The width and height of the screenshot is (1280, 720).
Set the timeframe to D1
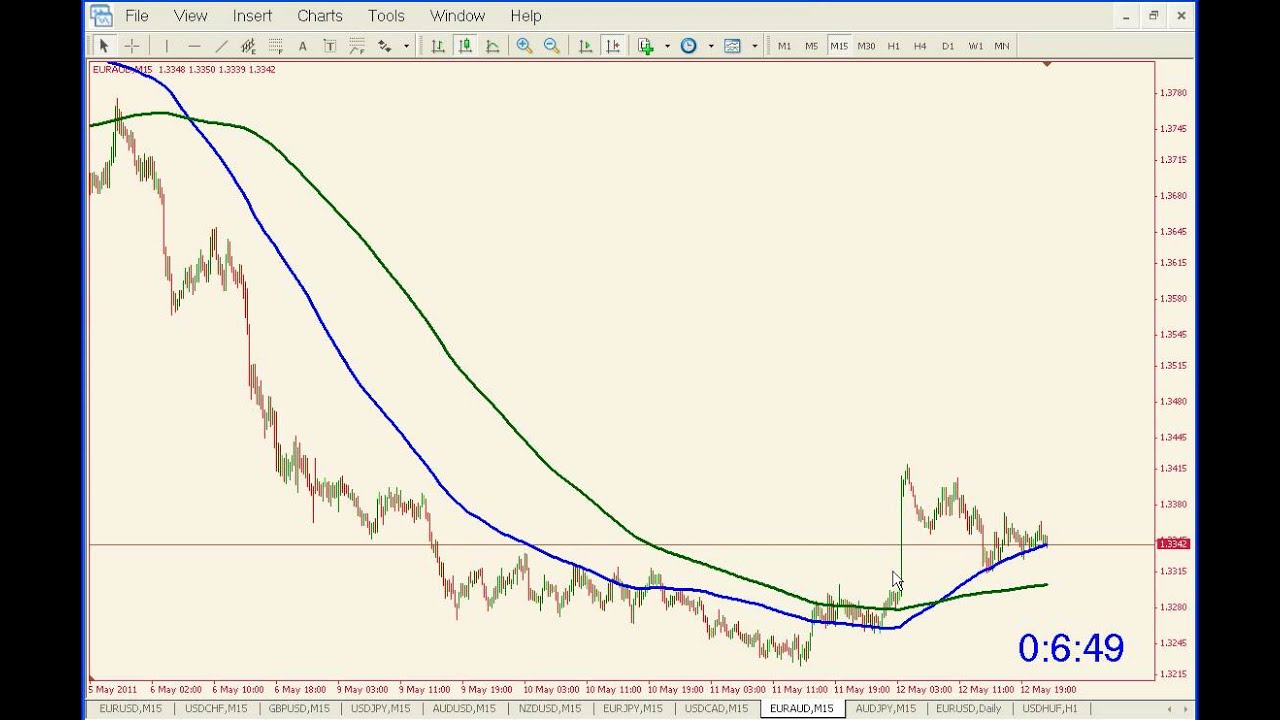point(947,46)
